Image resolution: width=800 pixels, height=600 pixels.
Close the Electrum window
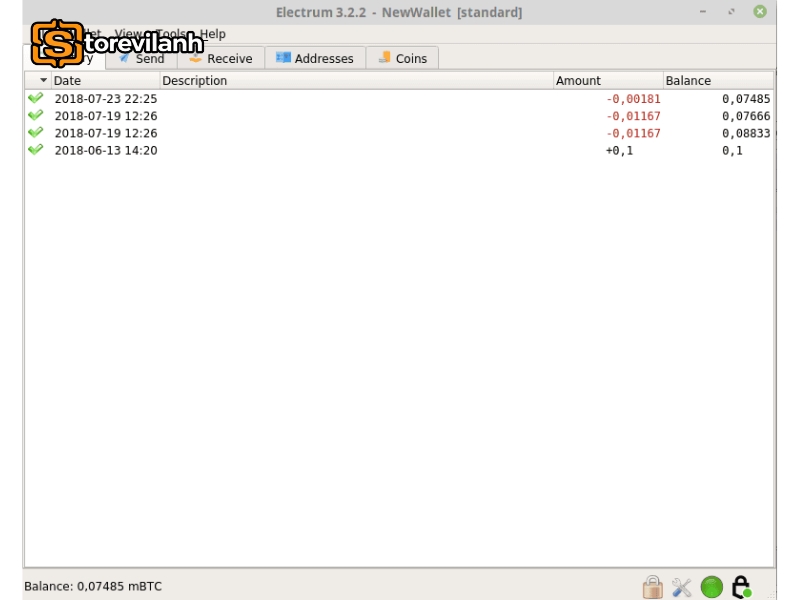[x=760, y=11]
